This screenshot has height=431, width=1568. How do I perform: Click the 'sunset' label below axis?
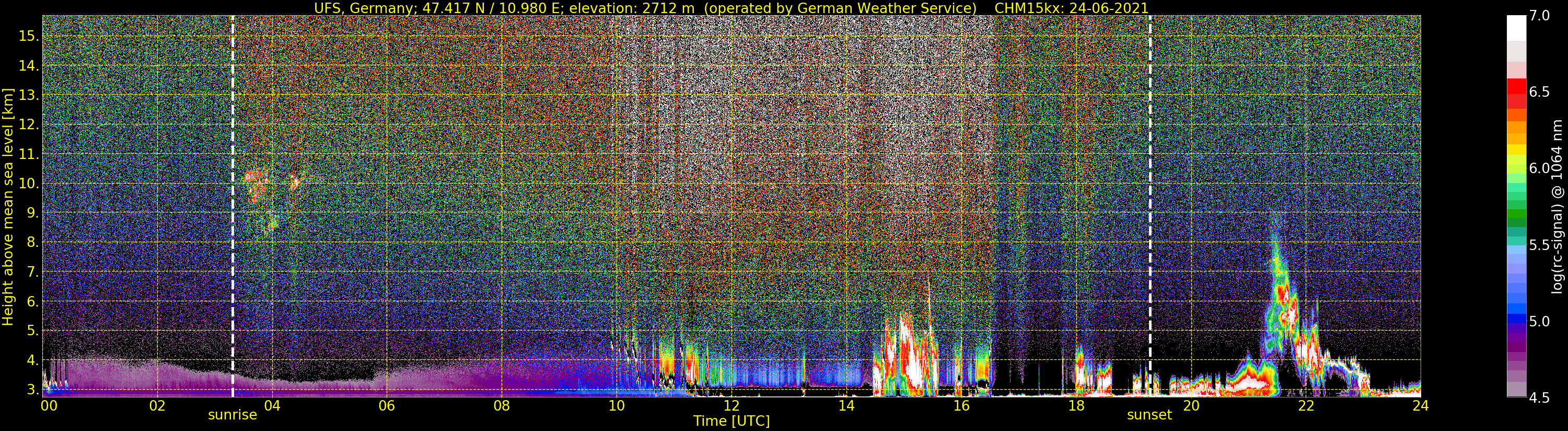1149,415
